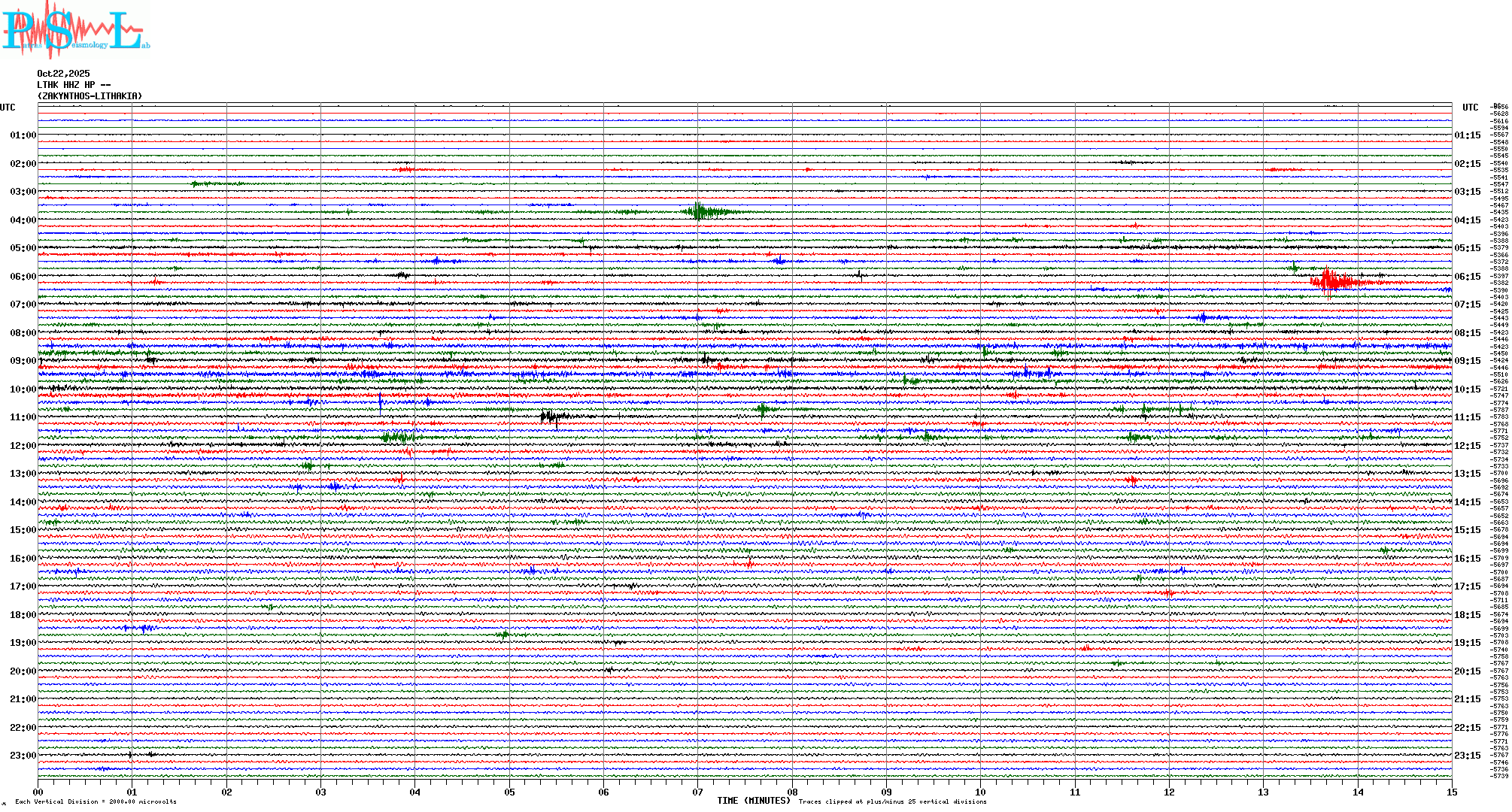This screenshot has height=812, width=1512.
Task: Select the 23:00 hour marker on left
Action: point(23,756)
